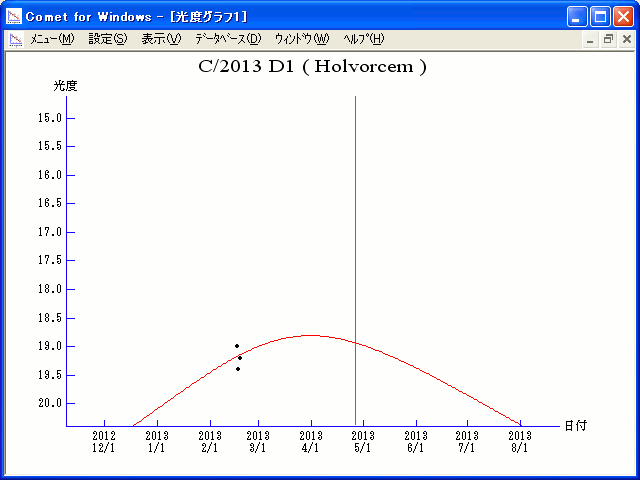Click the 光度 axis label
This screenshot has width=640, height=480.
[65, 86]
